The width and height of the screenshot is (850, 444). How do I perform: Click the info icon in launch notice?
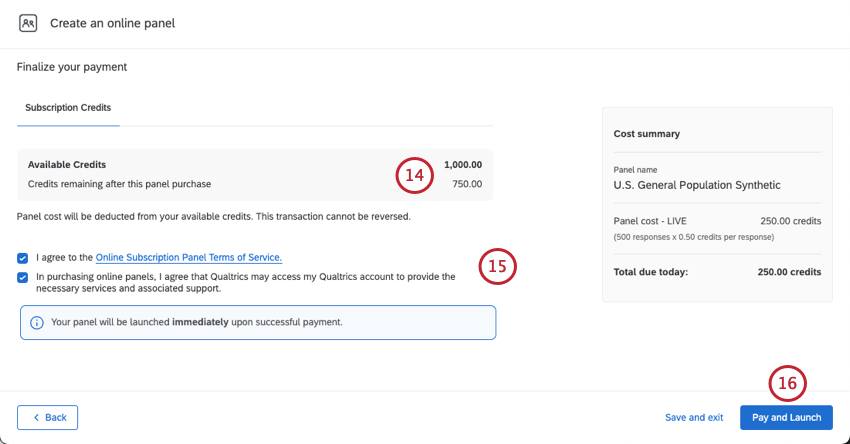(x=37, y=323)
